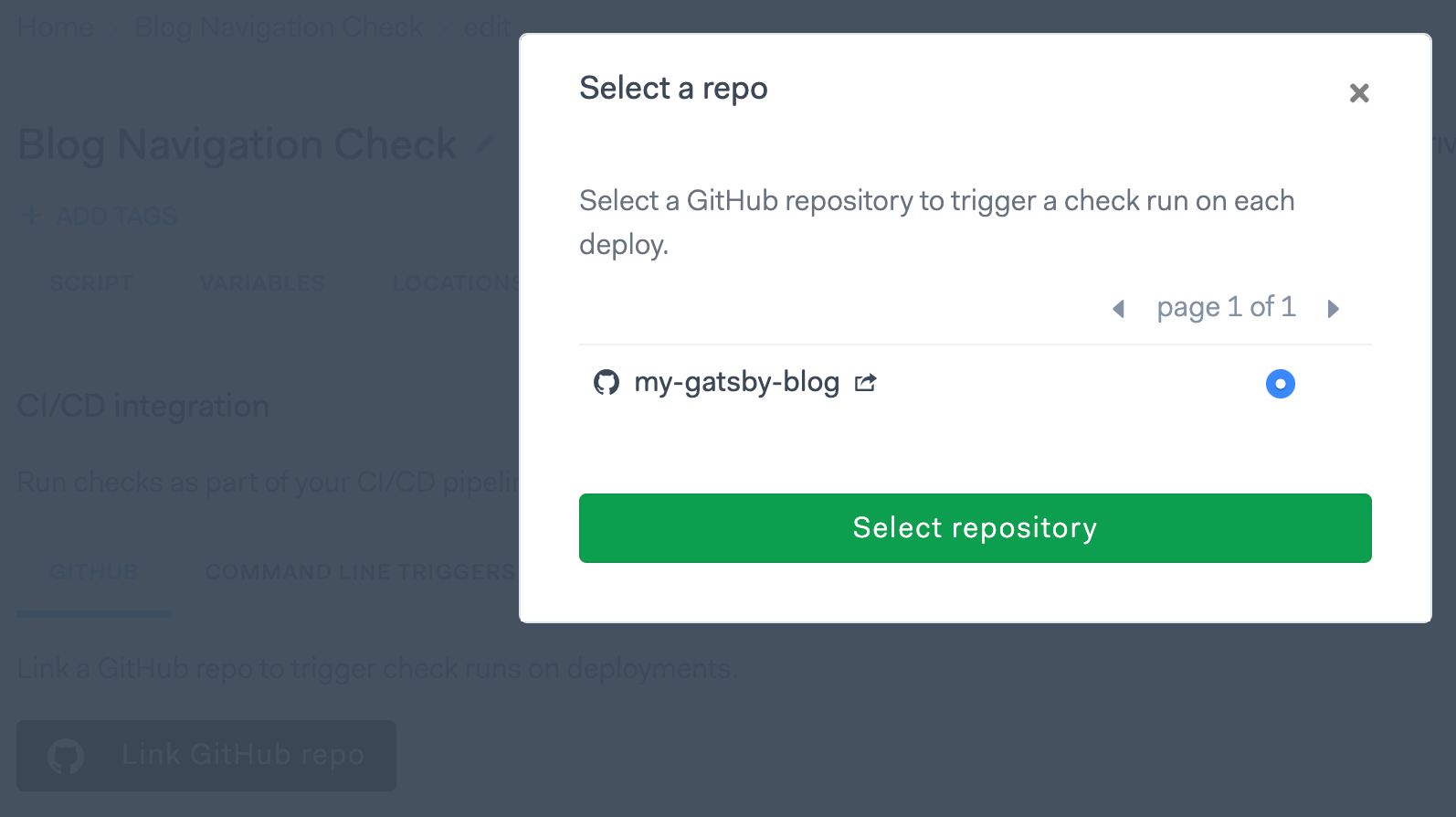Click the GitHub octocat icon beside my-gatsby-blog
Viewport: 1456px width, 817px height.
tap(607, 383)
